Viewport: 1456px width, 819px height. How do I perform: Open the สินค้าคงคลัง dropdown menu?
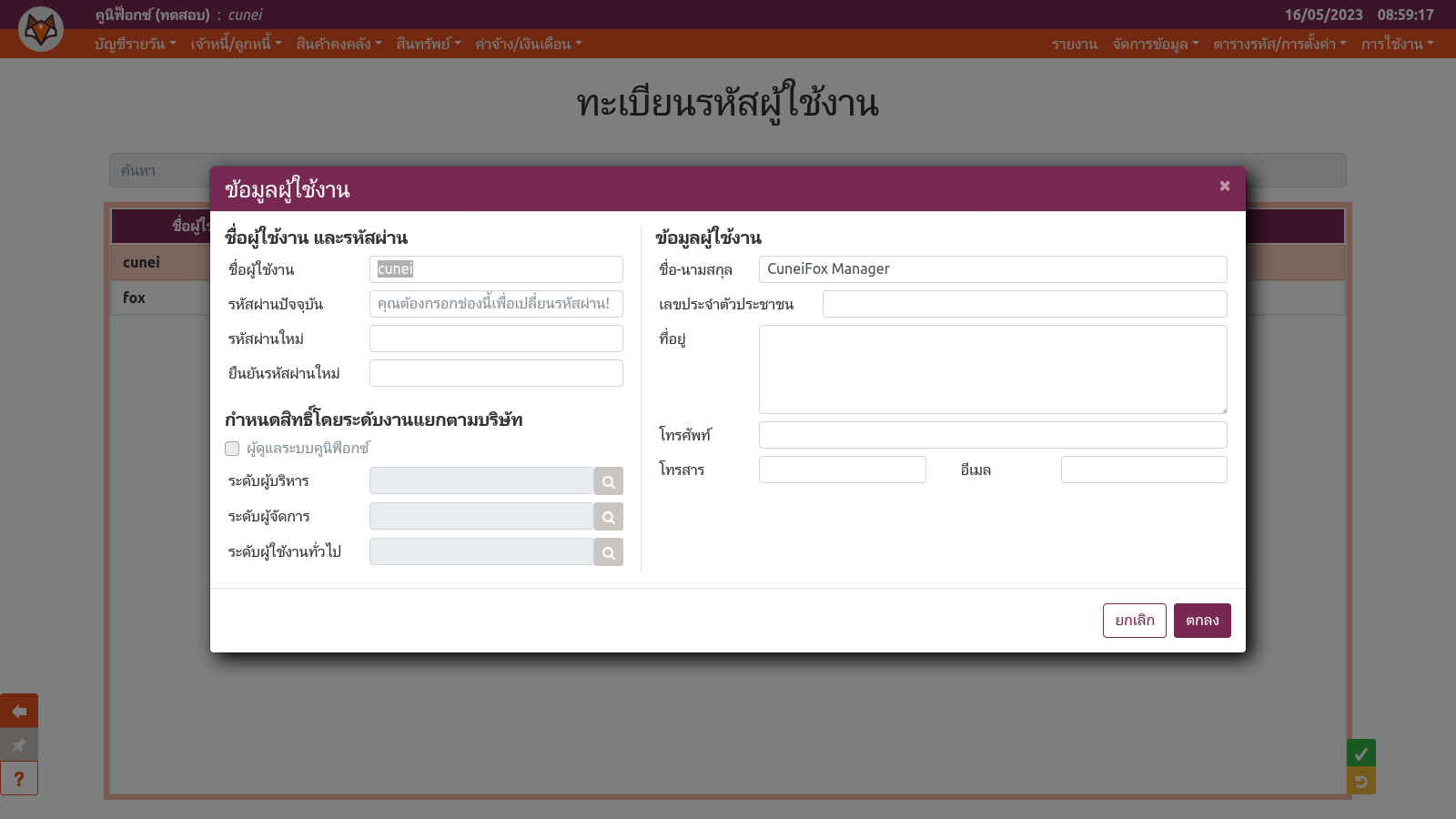[339, 44]
